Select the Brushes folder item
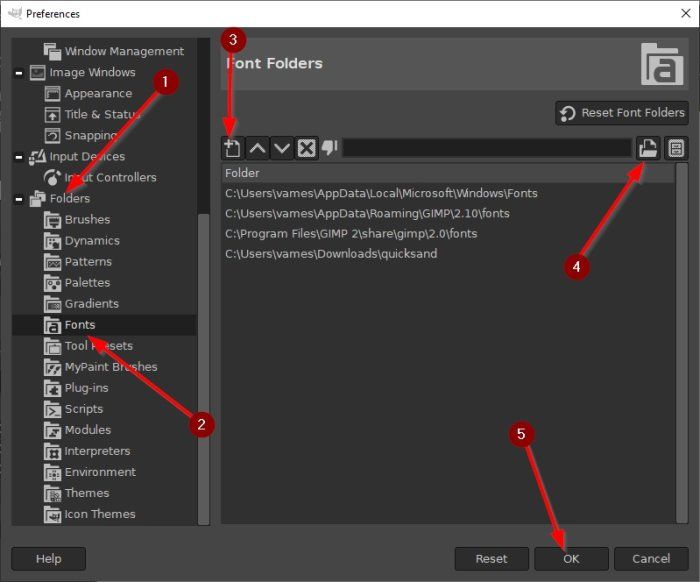 [87, 219]
